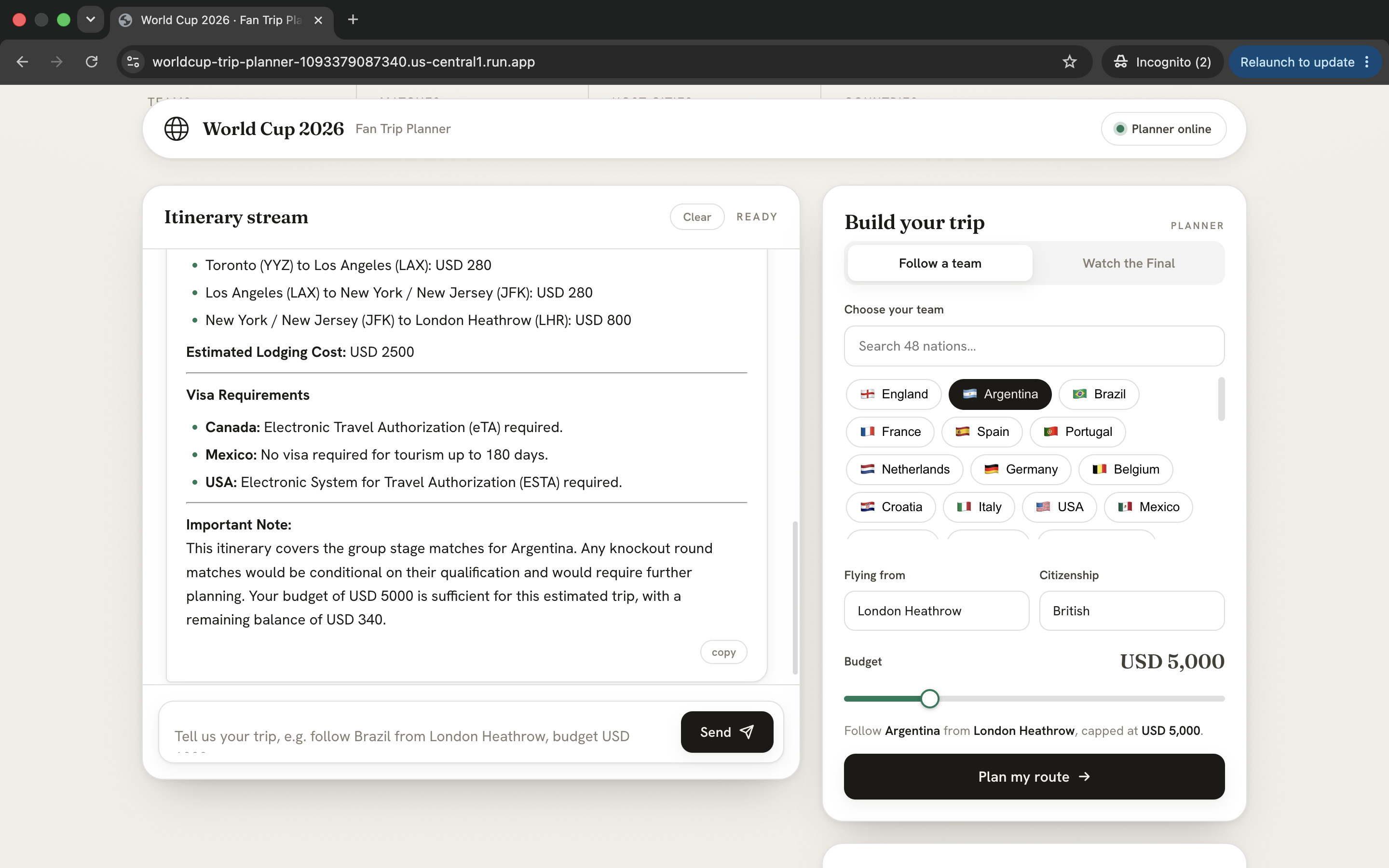Viewport: 1389px width, 868px height.
Task: Click the browser forward arrow
Action: pos(57,61)
